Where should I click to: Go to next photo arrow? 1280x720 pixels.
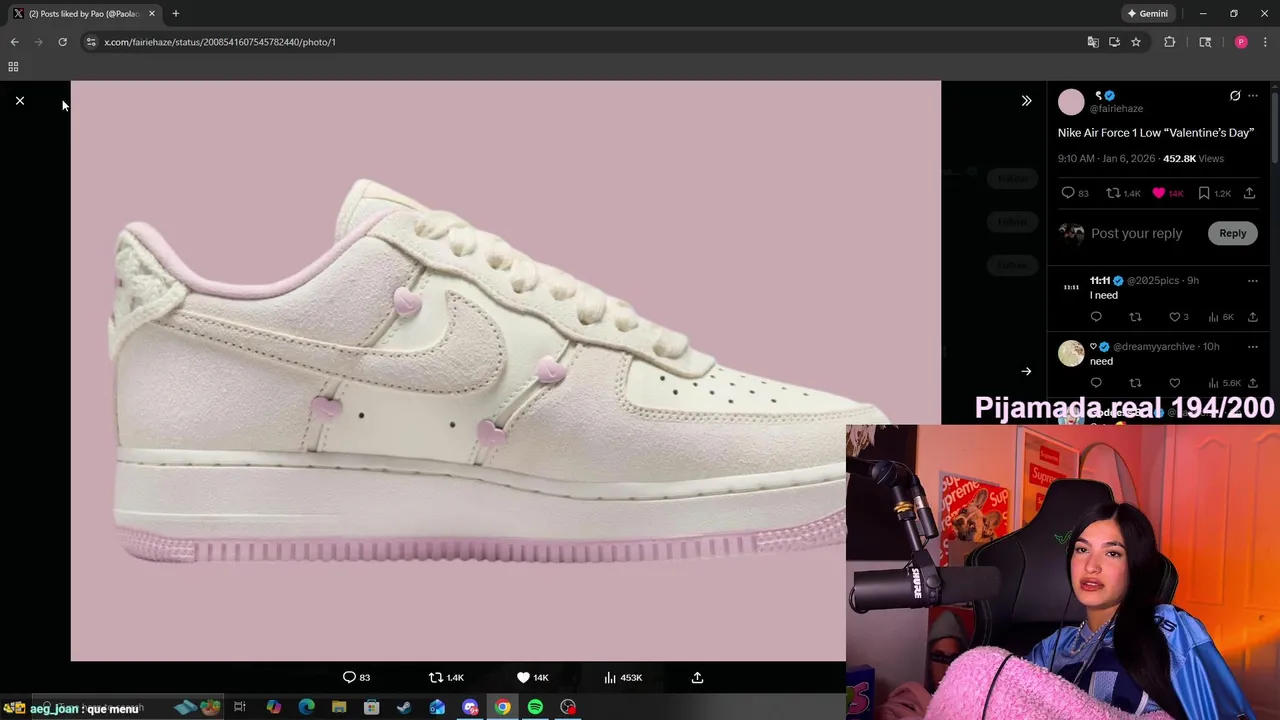1026,371
